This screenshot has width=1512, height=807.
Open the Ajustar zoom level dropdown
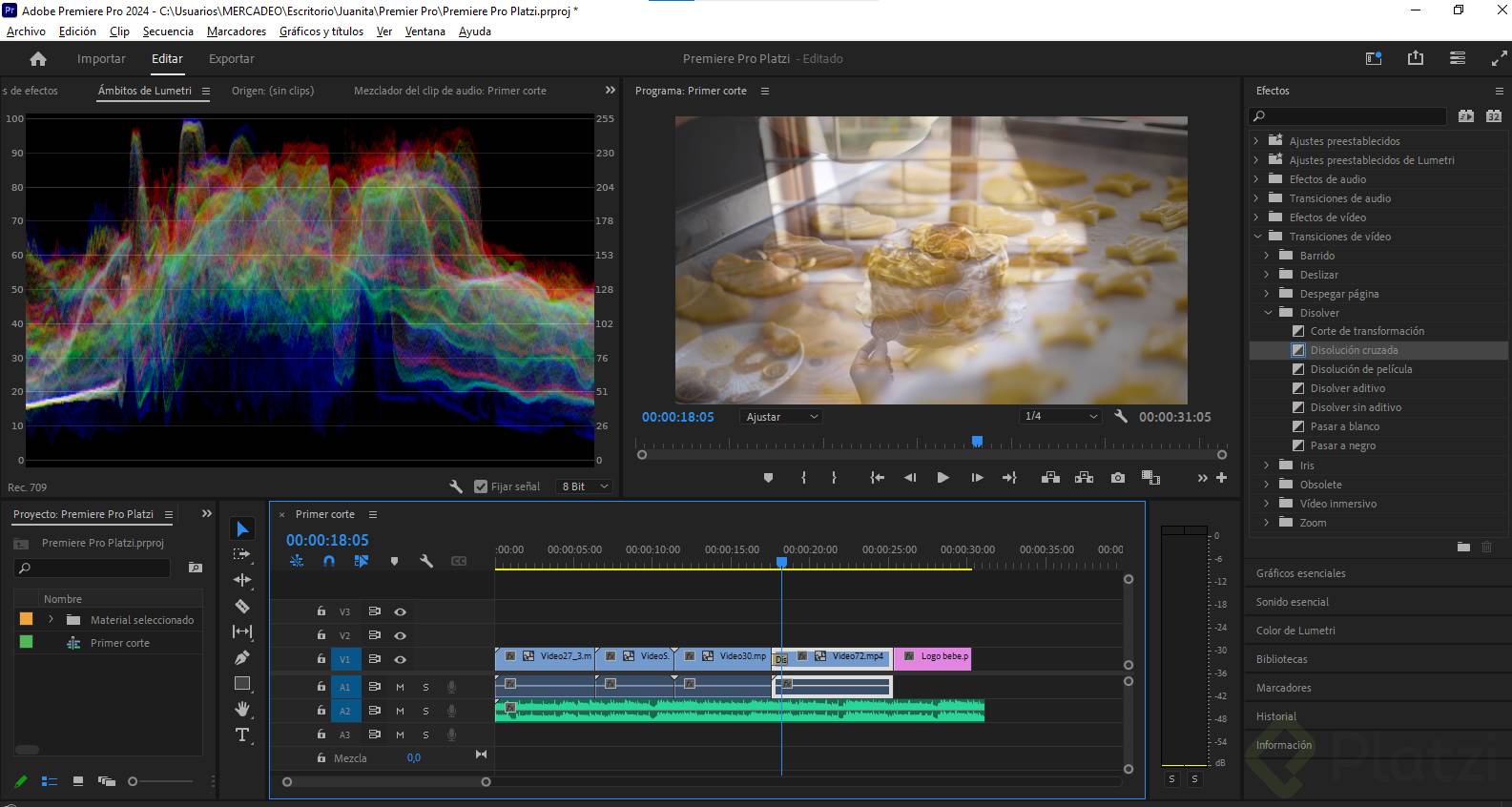click(x=780, y=417)
